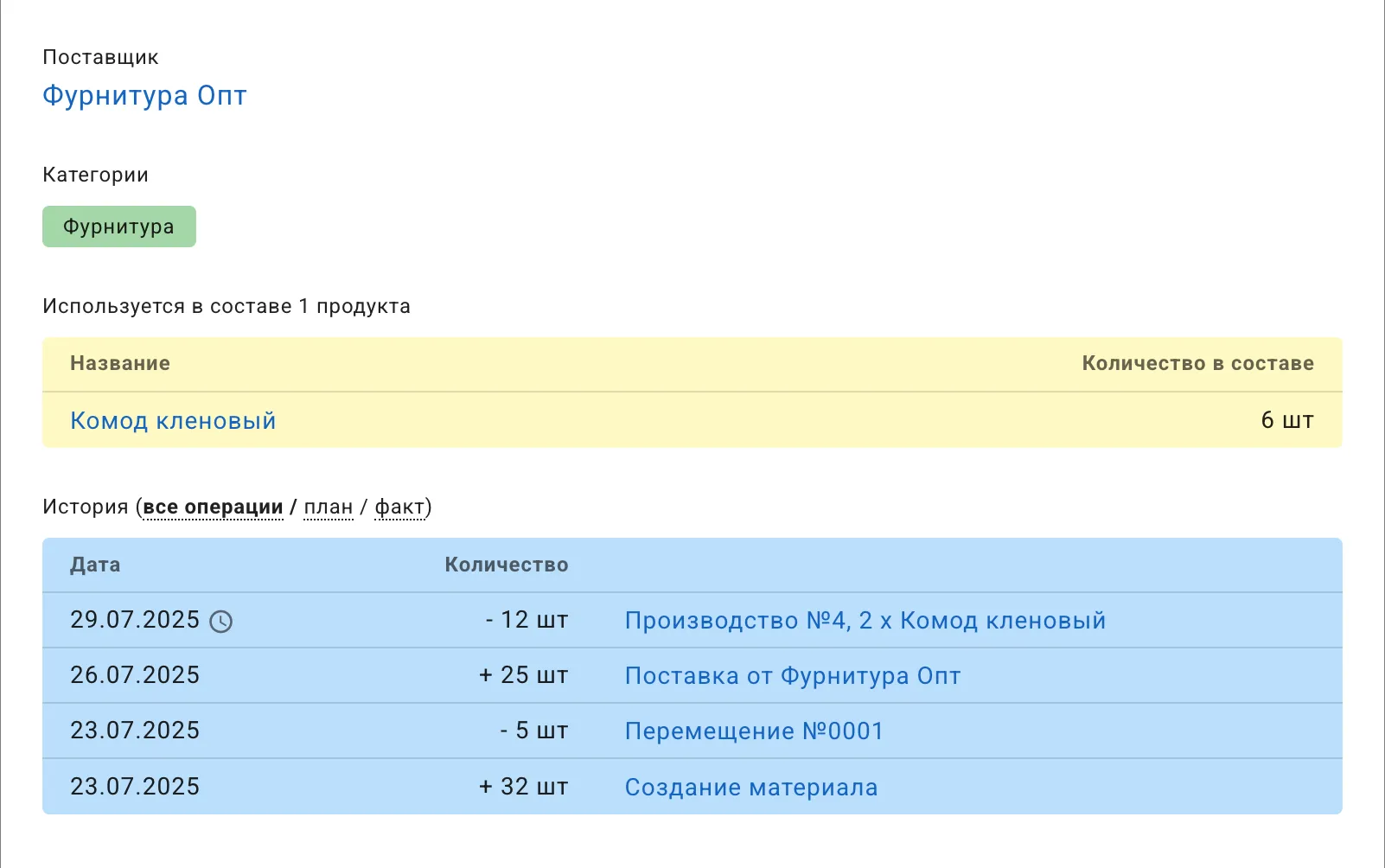Click the clock icon next to 29.07.2025
The image size is (1385, 868).
point(222,621)
